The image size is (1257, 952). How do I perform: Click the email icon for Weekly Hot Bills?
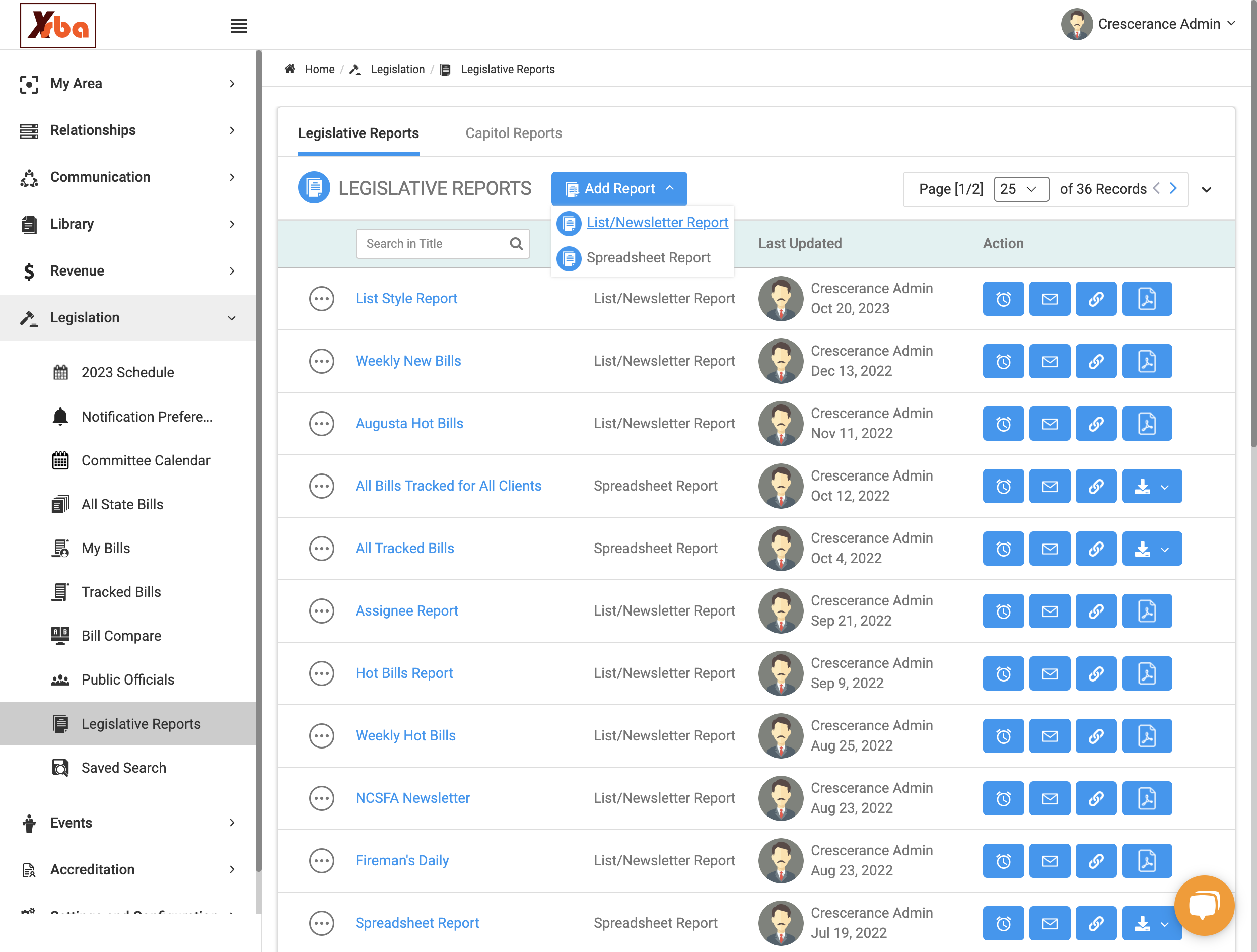coord(1050,736)
